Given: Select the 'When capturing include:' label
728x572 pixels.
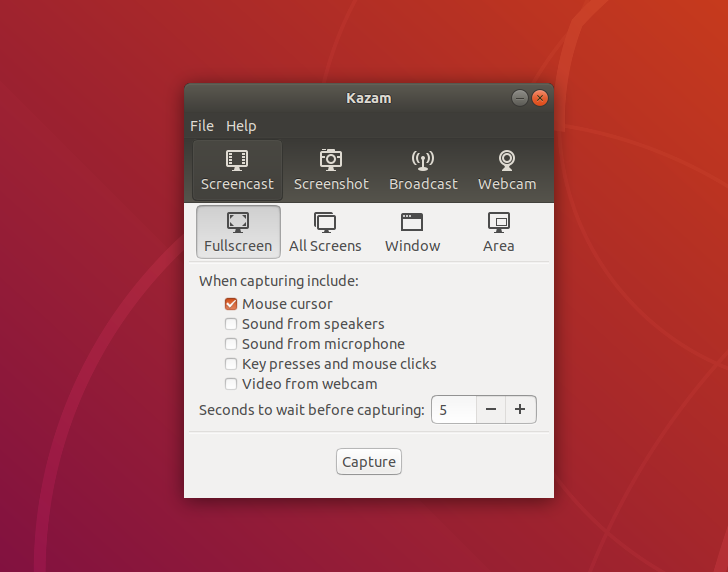Looking at the screenshot, I should pyautogui.click(x=279, y=281).
